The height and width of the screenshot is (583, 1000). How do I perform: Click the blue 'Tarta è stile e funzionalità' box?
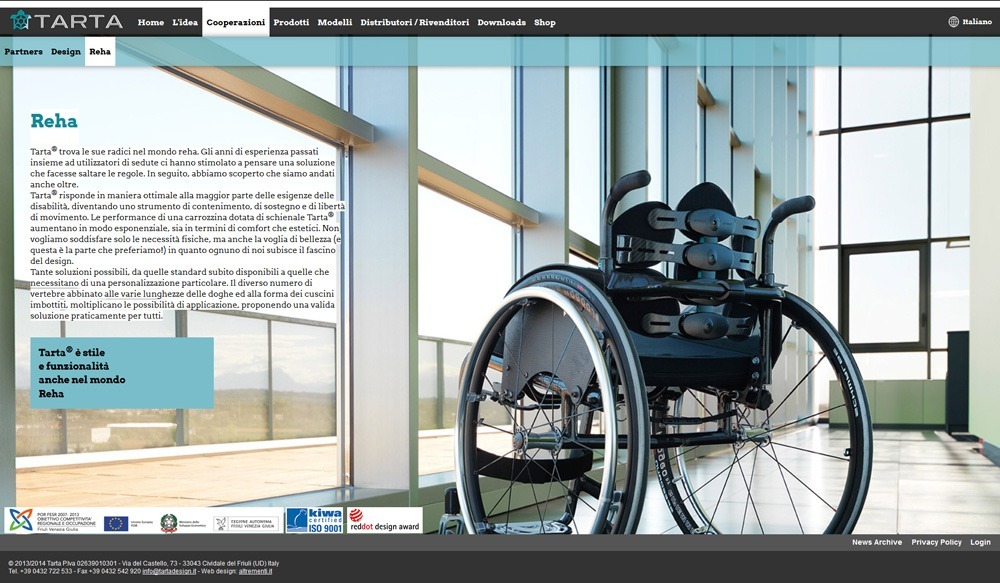pyautogui.click(x=122, y=373)
